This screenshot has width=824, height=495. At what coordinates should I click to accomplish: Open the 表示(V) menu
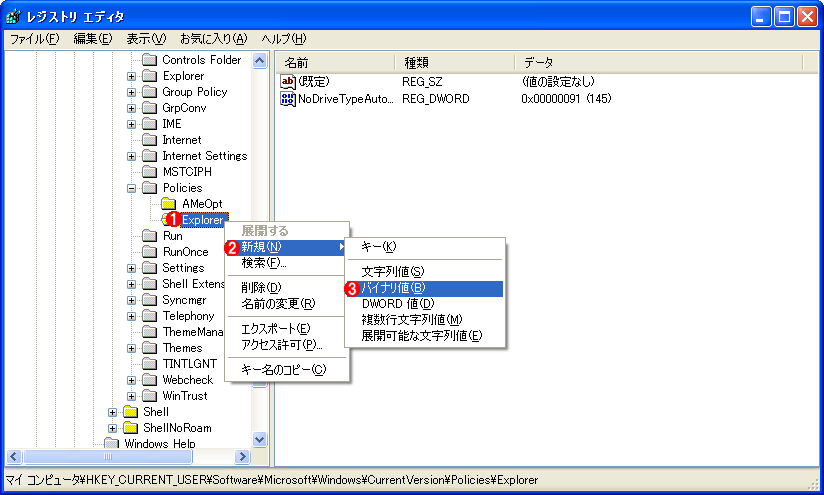coord(146,39)
